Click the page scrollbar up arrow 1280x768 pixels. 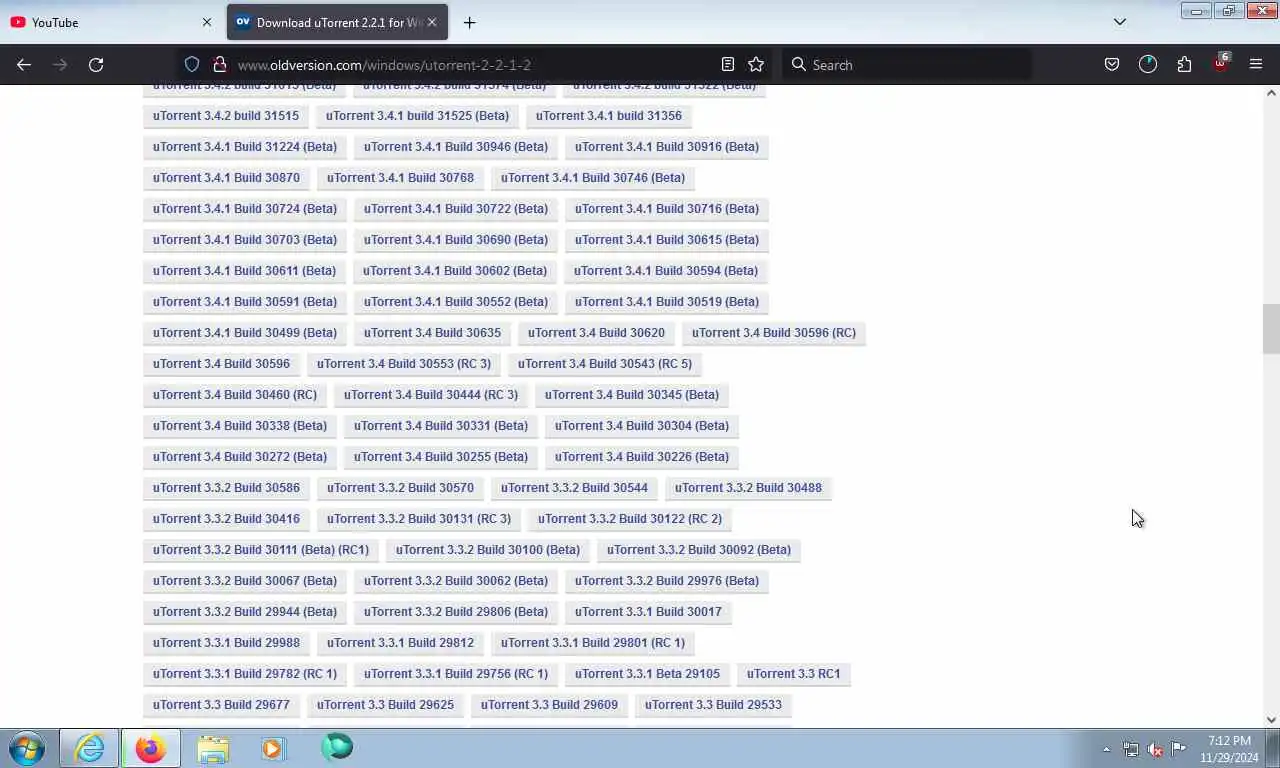click(x=1271, y=93)
